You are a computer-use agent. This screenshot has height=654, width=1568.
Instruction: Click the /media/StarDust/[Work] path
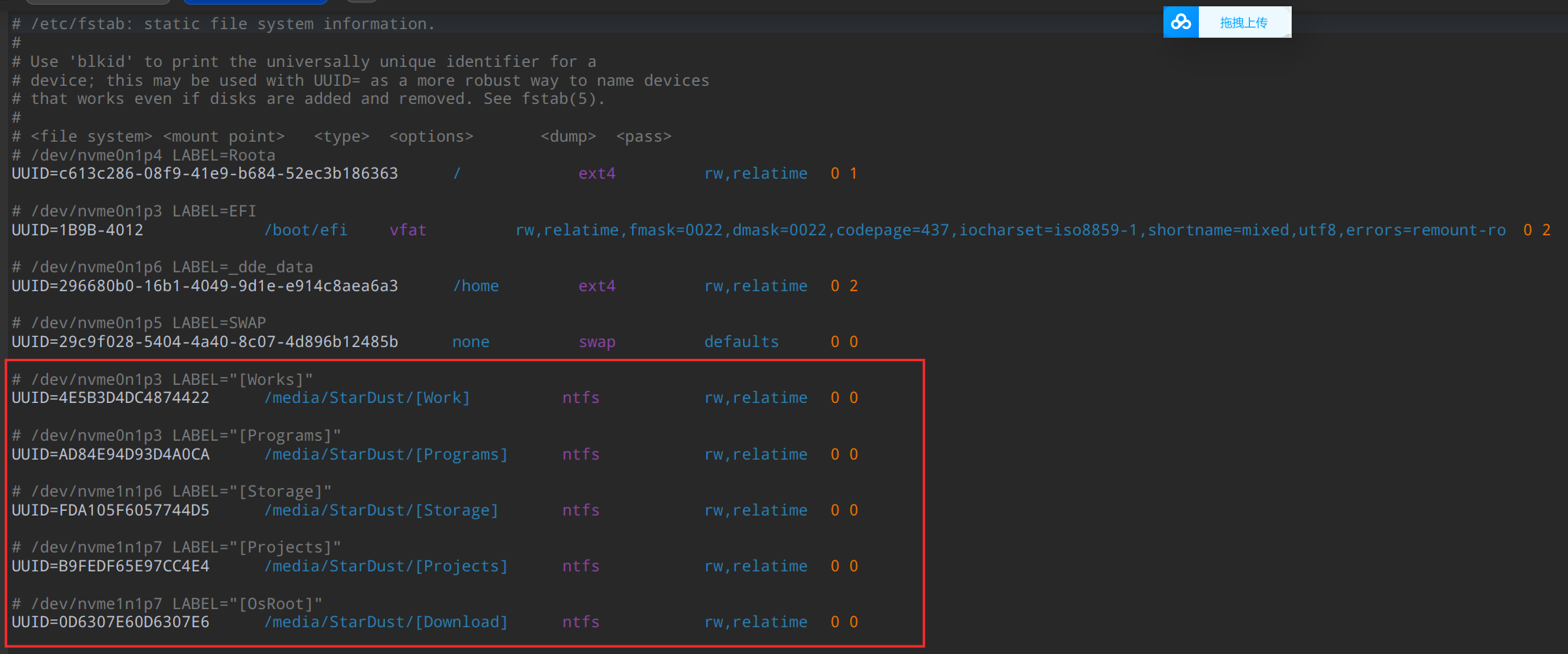[367, 397]
